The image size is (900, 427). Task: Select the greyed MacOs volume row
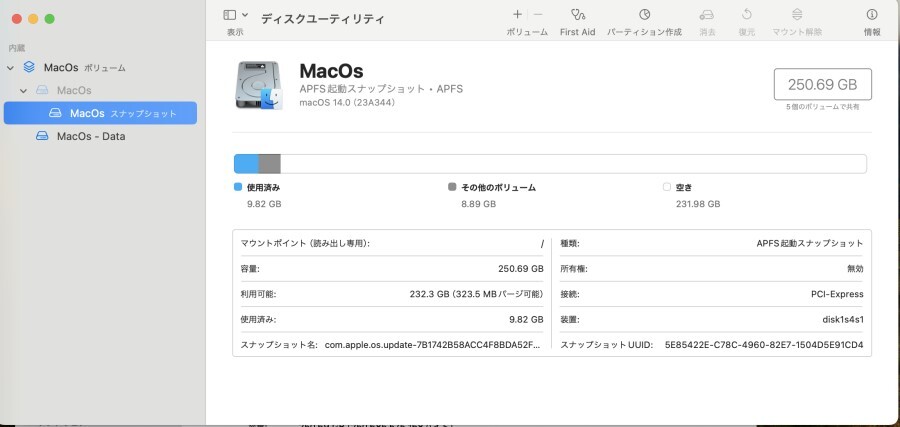tap(100, 90)
